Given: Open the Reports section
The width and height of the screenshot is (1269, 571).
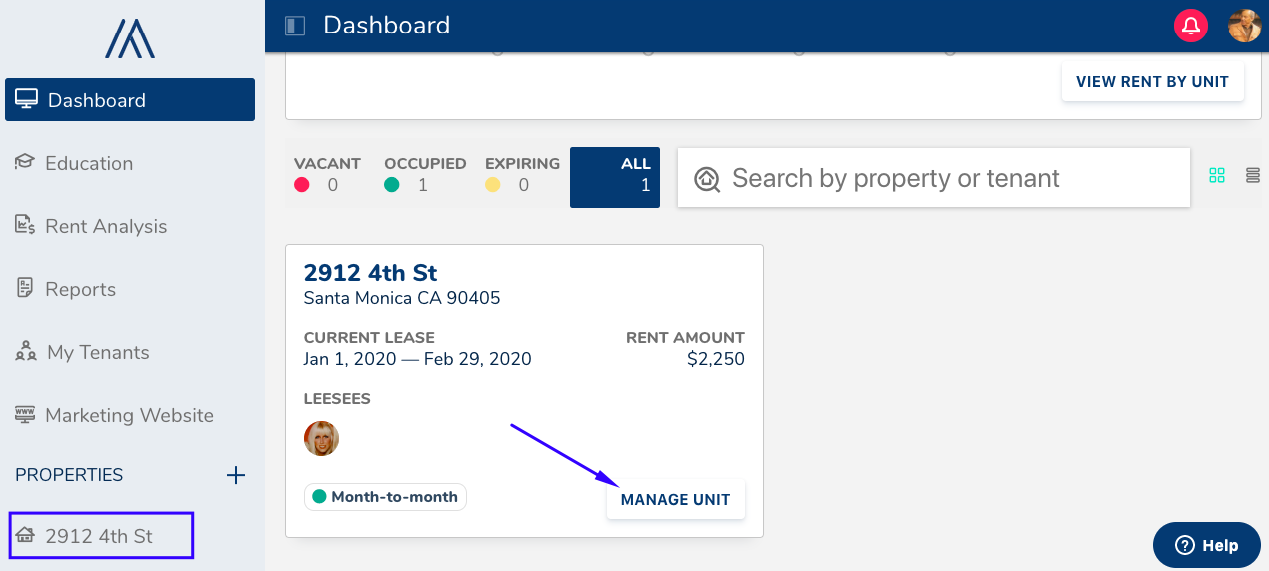Looking at the screenshot, I should (x=80, y=289).
